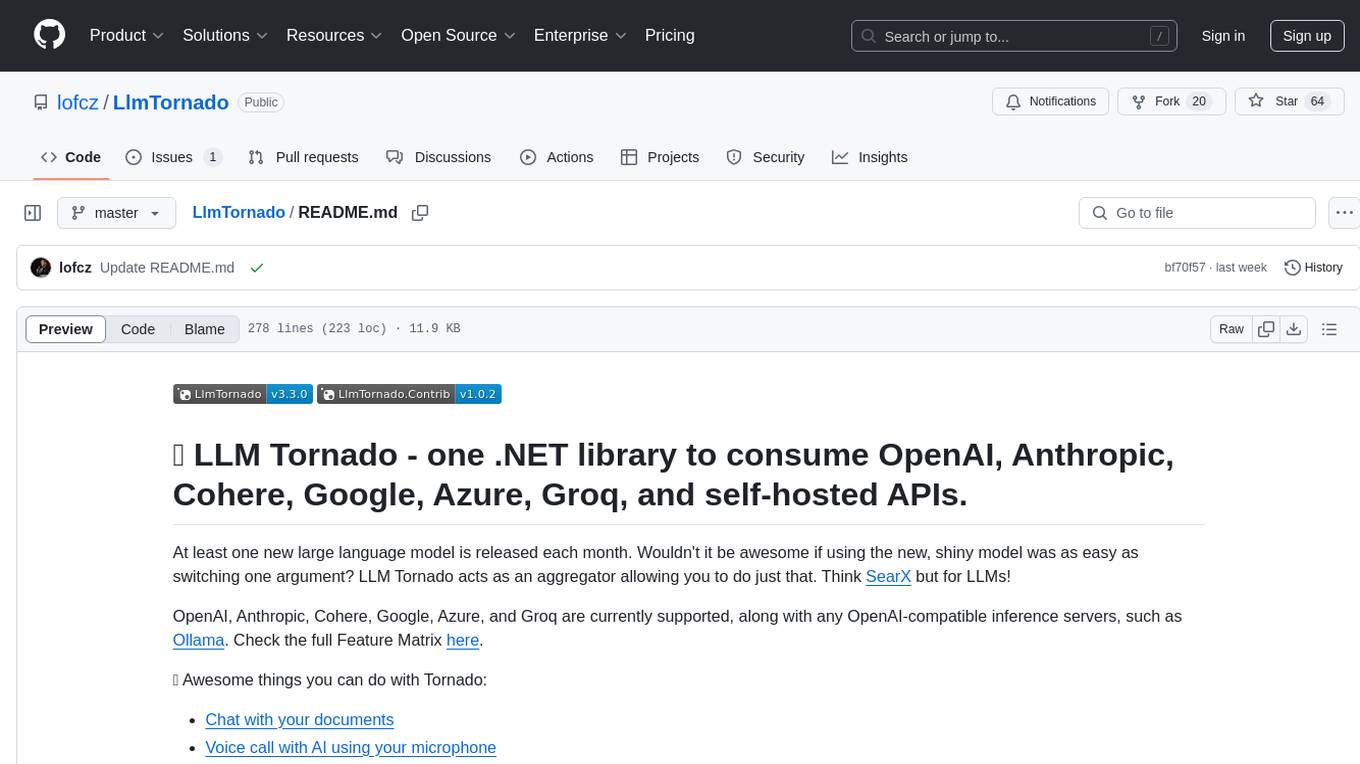Click the Sign up button
The width and height of the screenshot is (1360, 764).
coord(1307,36)
